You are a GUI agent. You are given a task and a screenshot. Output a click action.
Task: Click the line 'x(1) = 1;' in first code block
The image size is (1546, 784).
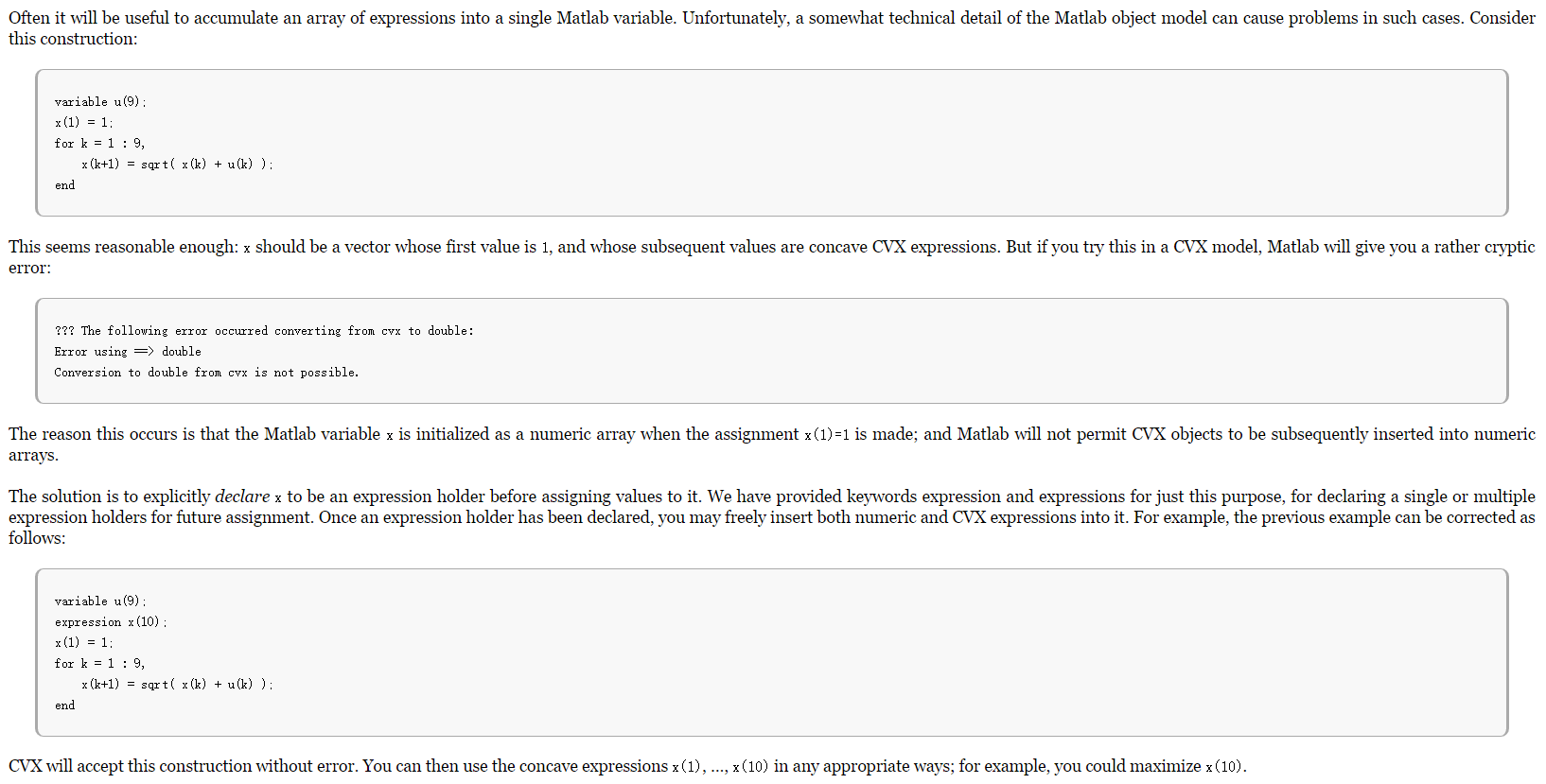click(x=83, y=122)
